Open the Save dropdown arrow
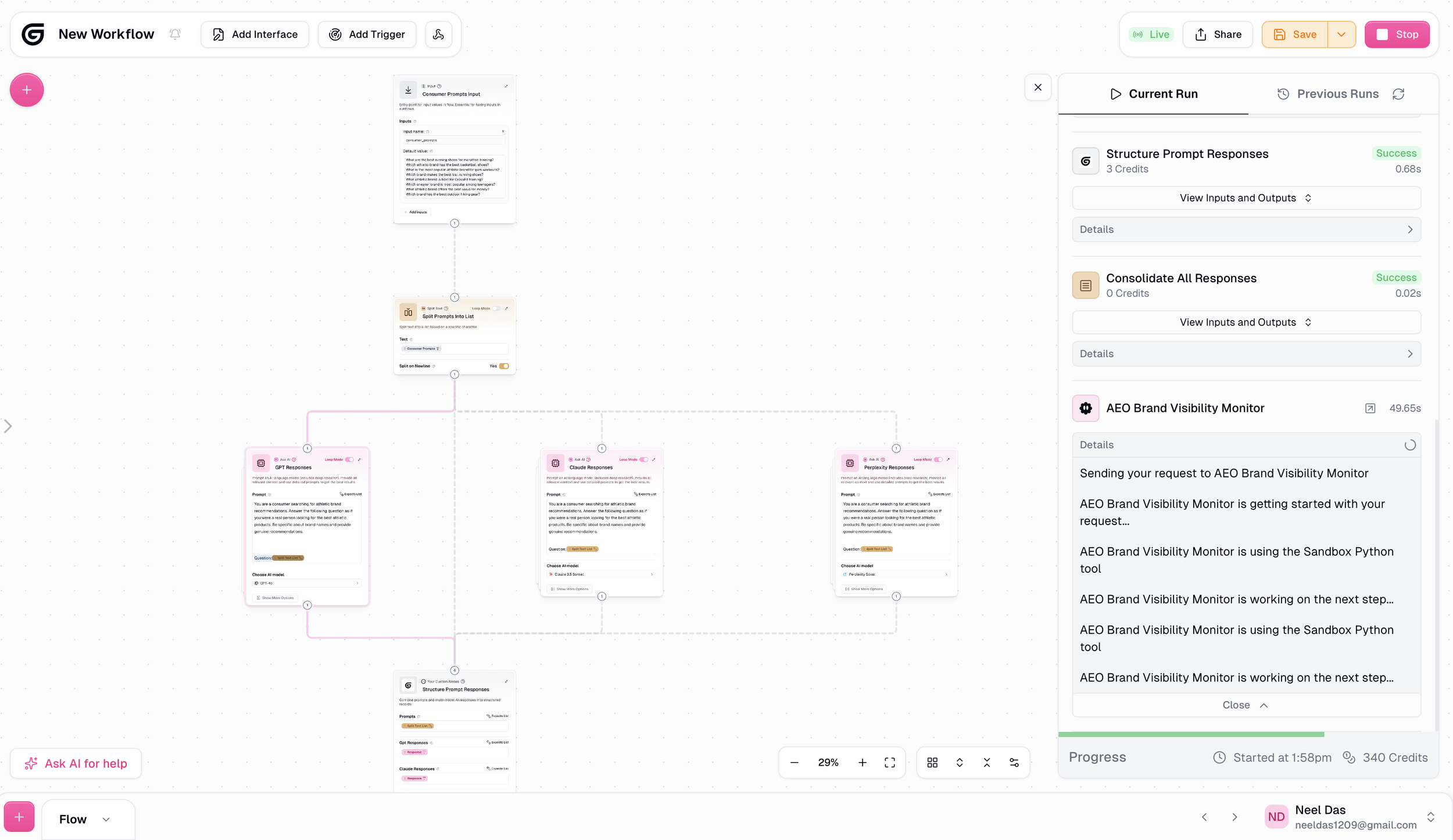This screenshot has width=1453, height=840. (1341, 34)
